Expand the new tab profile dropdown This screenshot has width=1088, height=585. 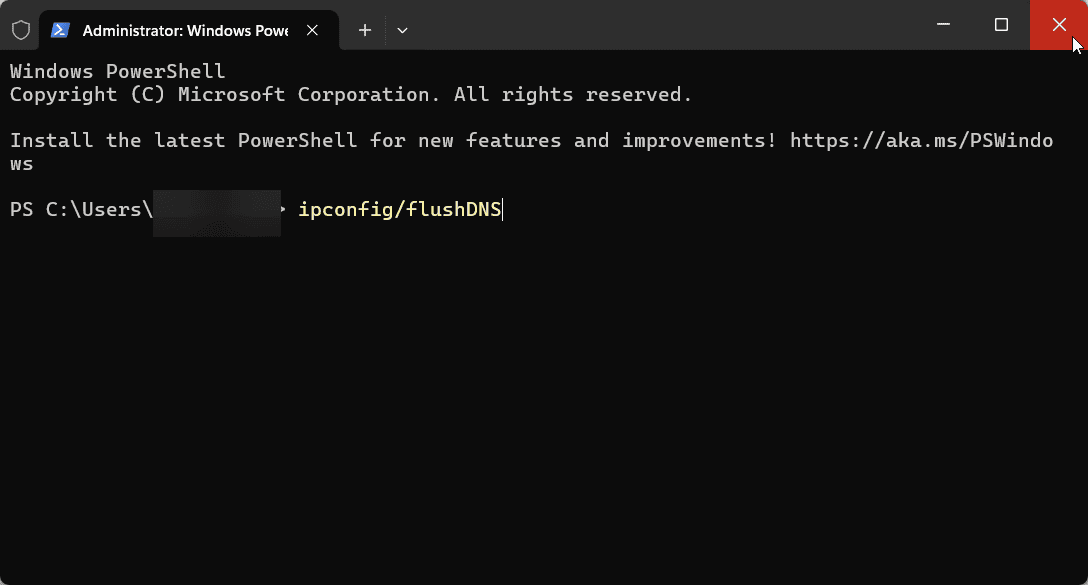pyautogui.click(x=402, y=30)
